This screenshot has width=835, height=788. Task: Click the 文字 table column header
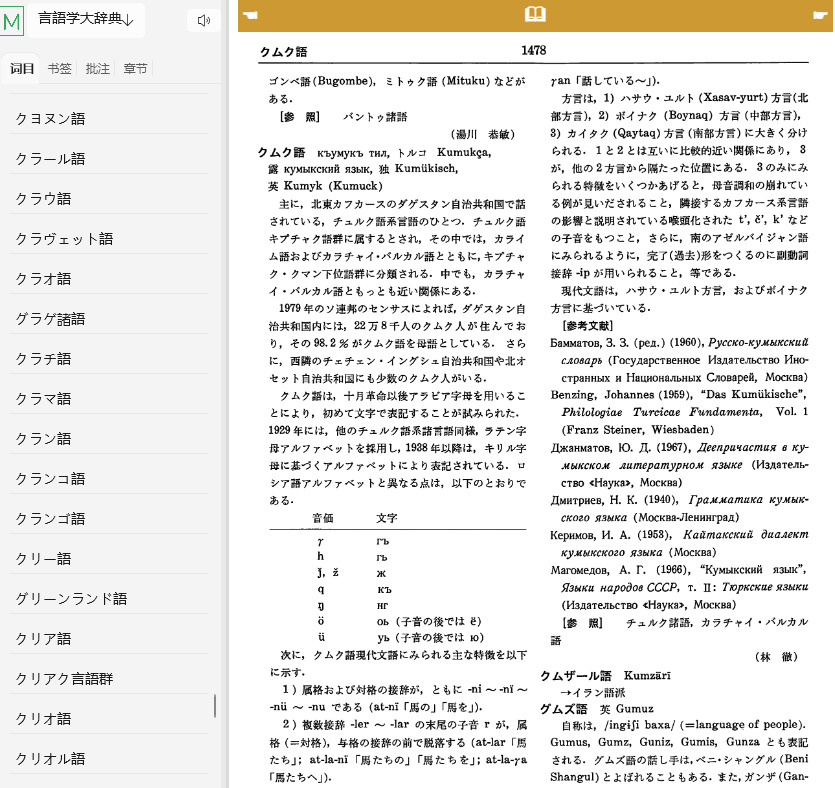tap(387, 518)
